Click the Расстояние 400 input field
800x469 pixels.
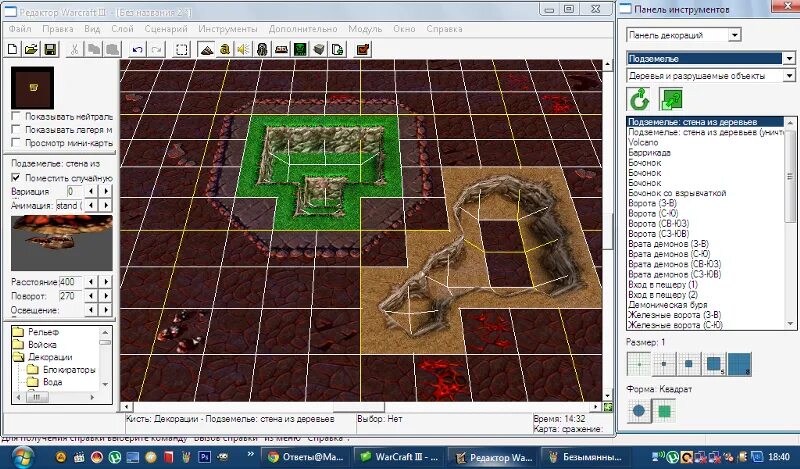click(x=70, y=282)
